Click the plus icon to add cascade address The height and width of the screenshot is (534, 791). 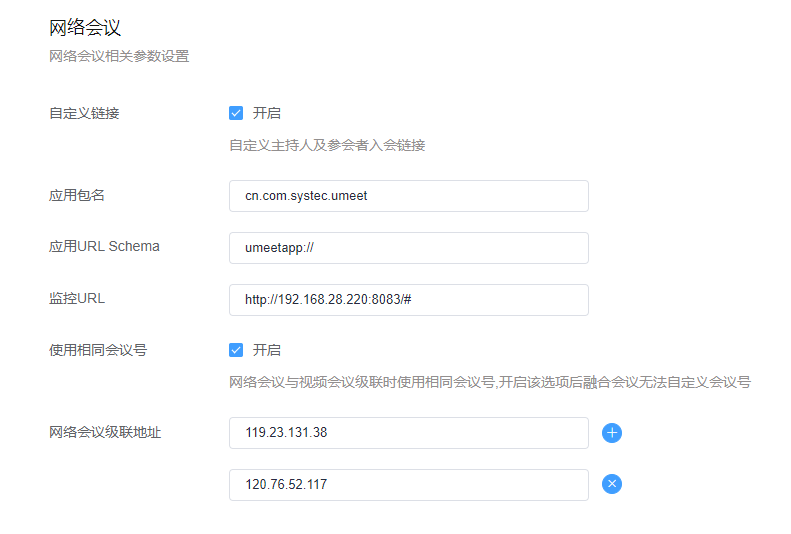[612, 433]
